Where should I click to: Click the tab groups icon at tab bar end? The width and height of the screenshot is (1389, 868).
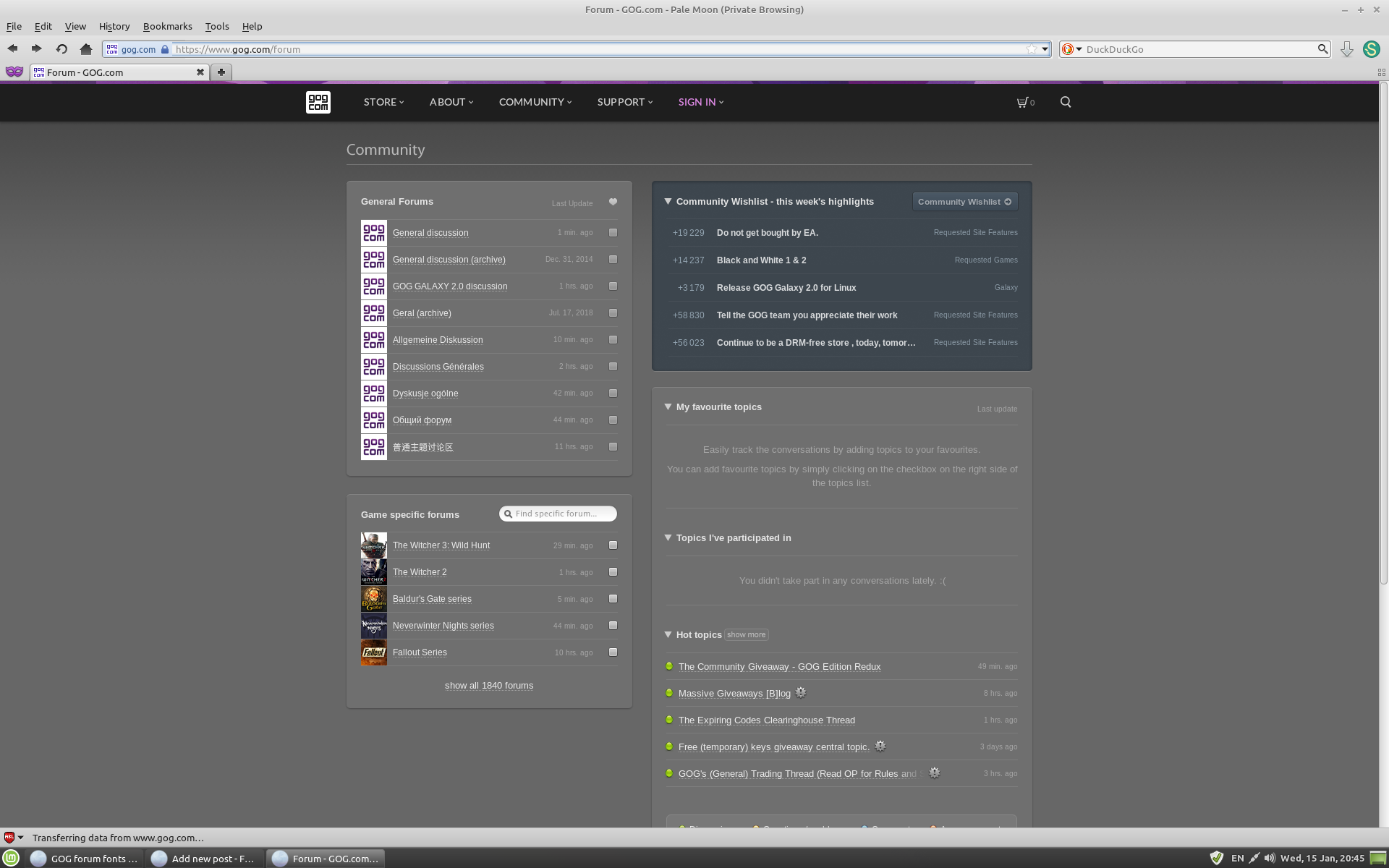[x=1381, y=72]
